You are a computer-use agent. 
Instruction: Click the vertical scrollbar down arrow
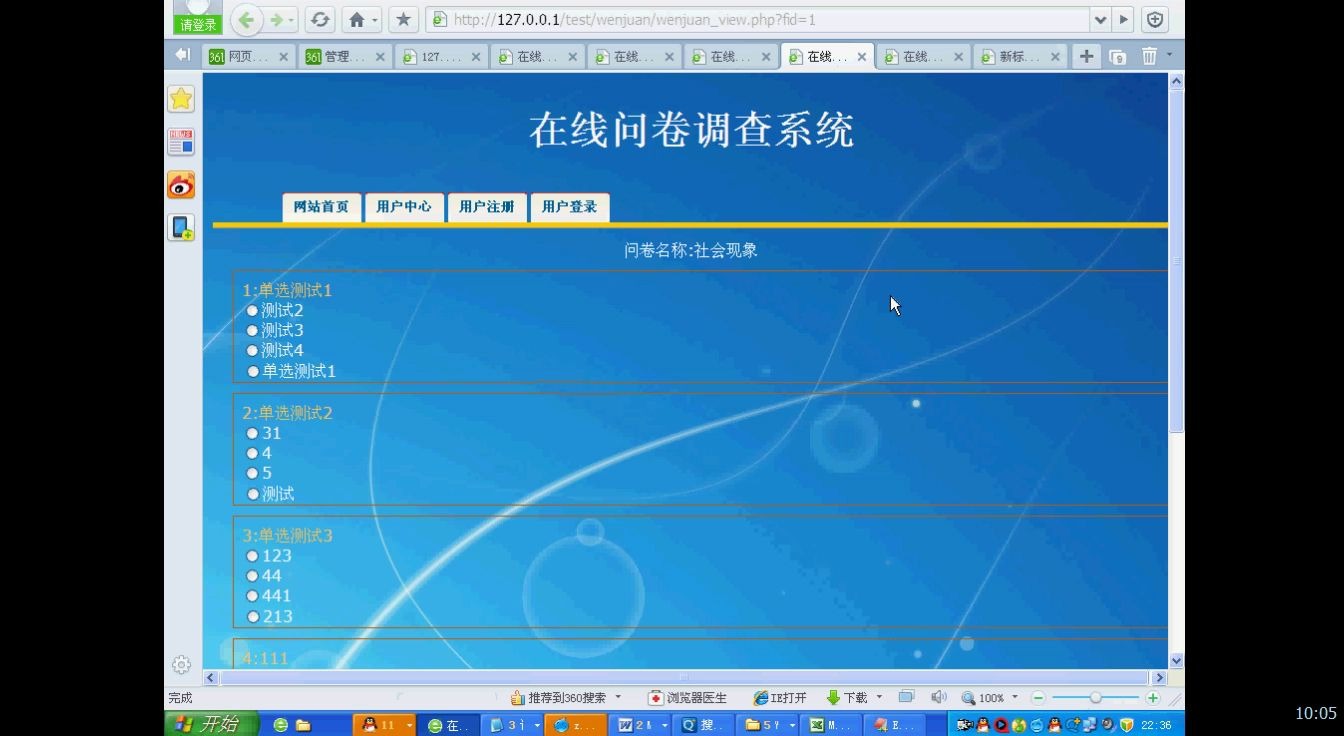[x=1176, y=660]
